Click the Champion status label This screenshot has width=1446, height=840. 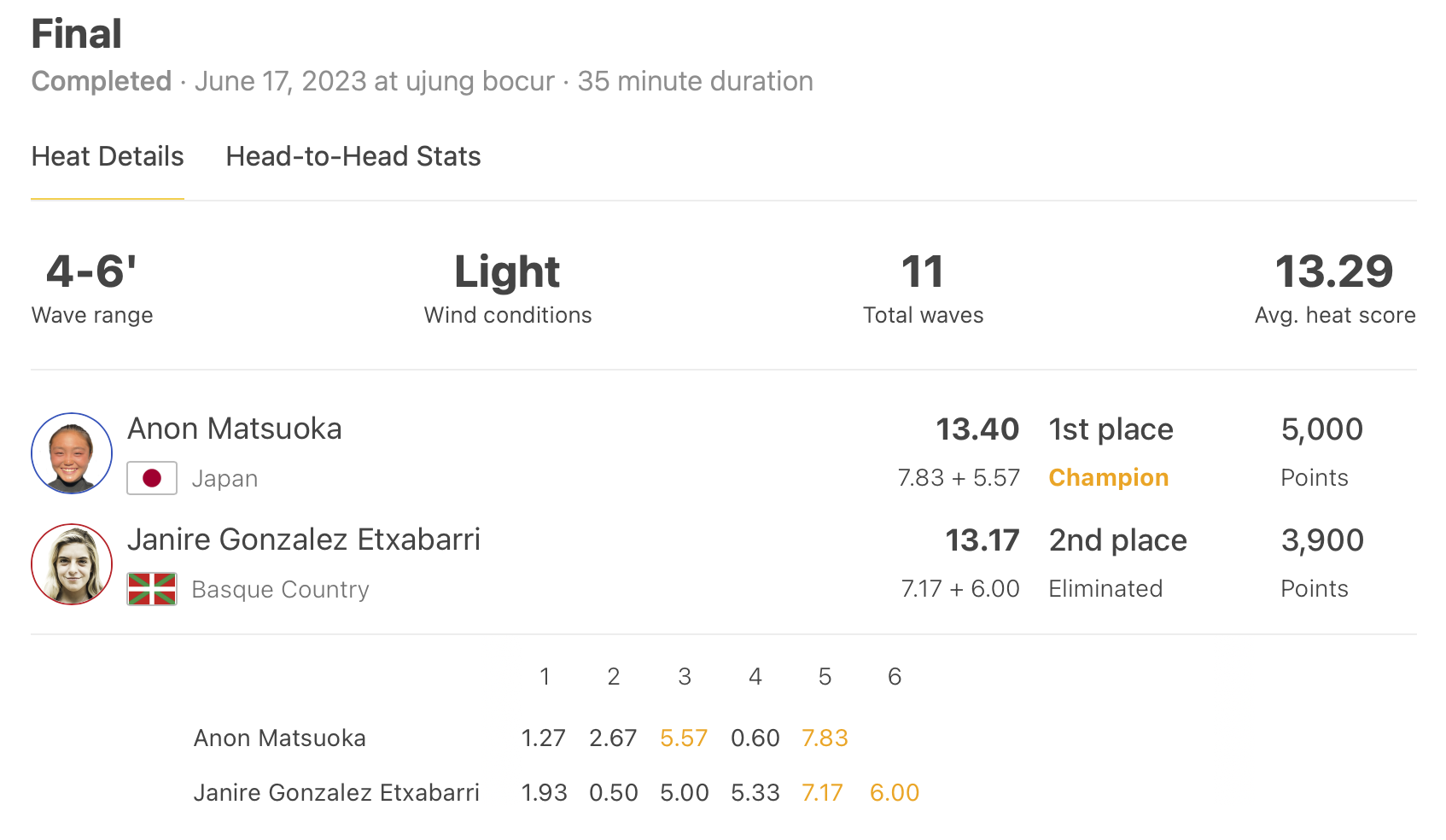(x=1109, y=477)
